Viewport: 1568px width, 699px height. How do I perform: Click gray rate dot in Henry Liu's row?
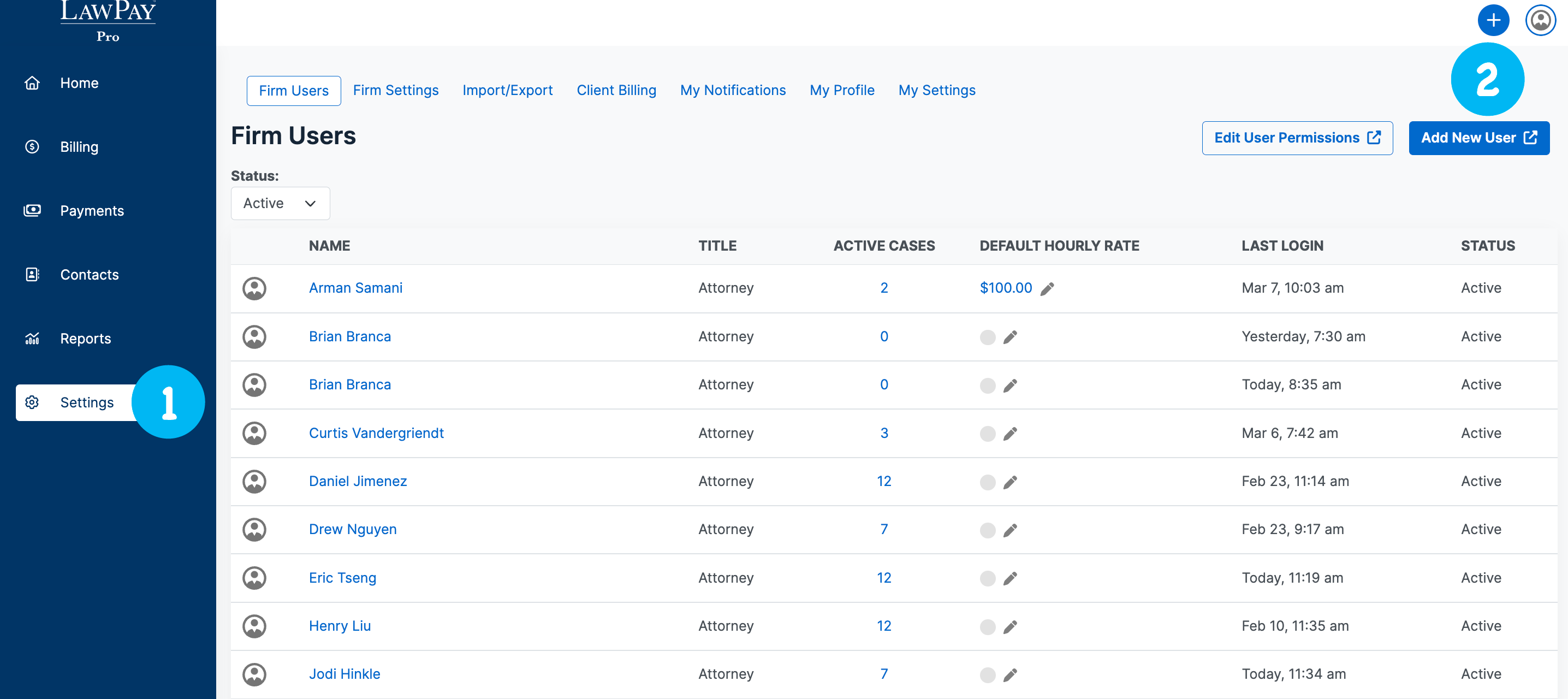[x=987, y=626]
